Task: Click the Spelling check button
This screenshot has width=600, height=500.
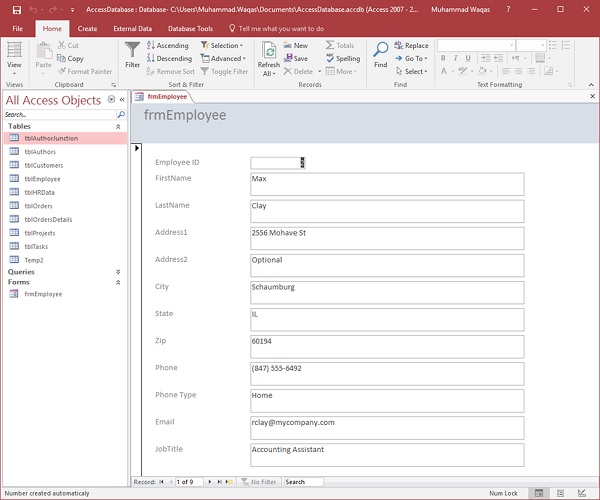Action: 344,58
